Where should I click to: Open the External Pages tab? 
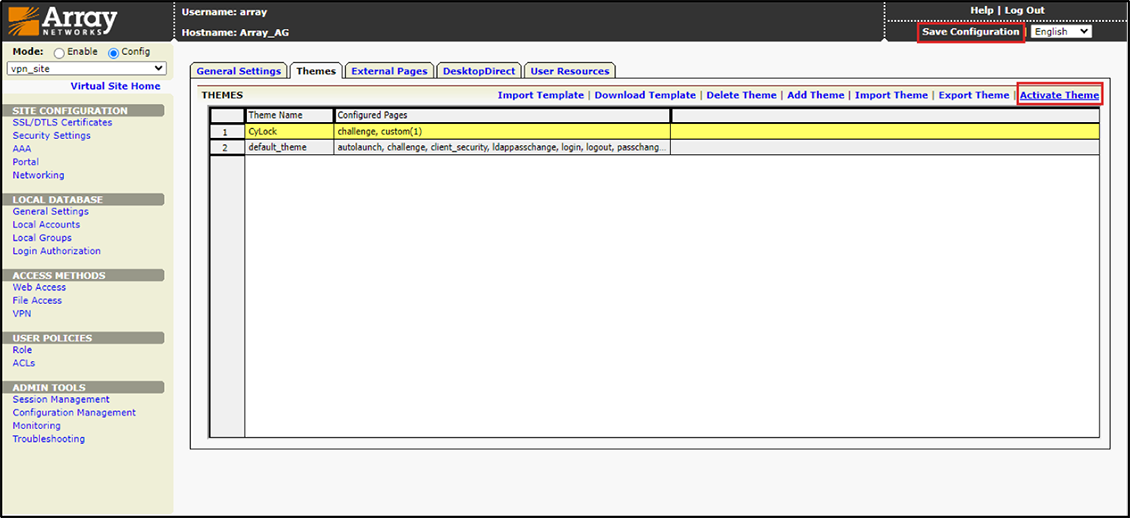389,71
